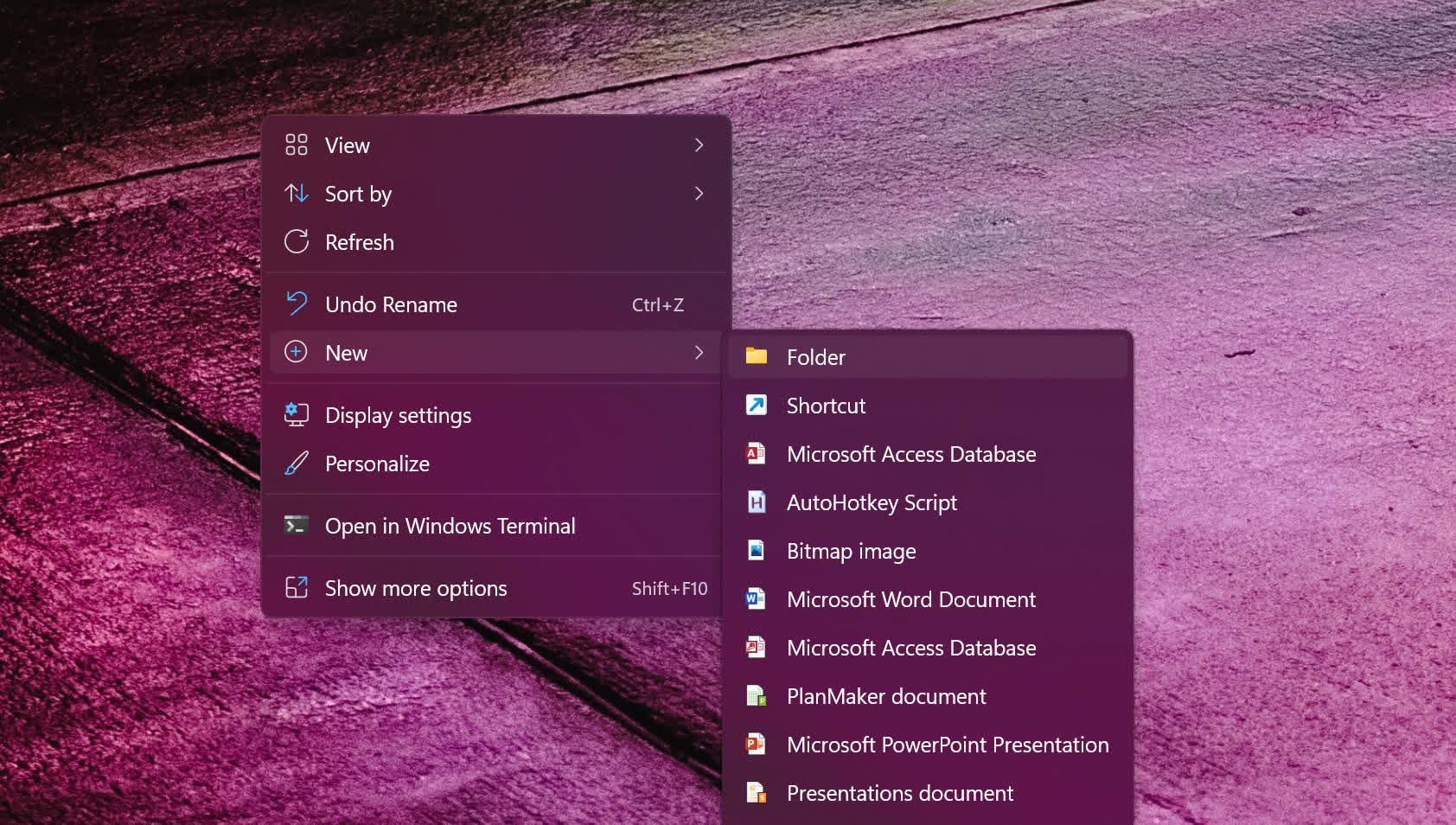Image resolution: width=1456 pixels, height=825 pixels.
Task: Click the Refresh circular arrow icon
Action: click(x=297, y=242)
